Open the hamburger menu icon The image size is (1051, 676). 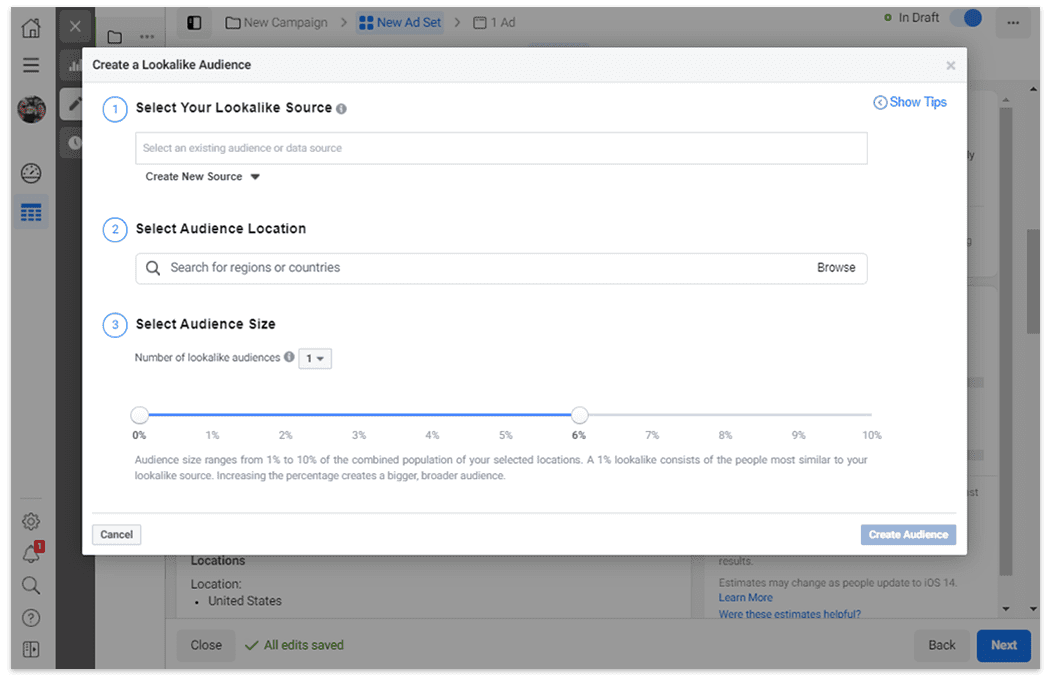click(31, 65)
